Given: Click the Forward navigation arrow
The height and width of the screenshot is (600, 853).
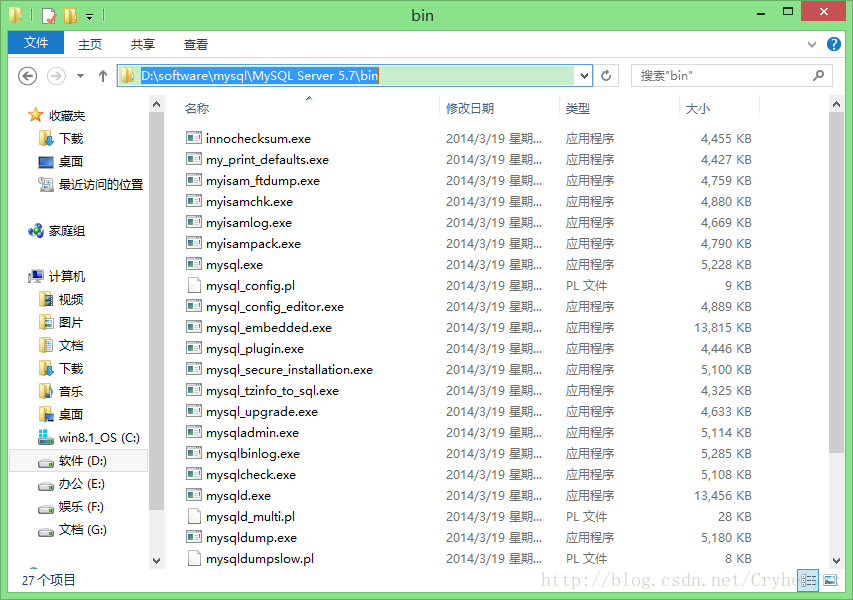Looking at the screenshot, I should pyautogui.click(x=56, y=76).
